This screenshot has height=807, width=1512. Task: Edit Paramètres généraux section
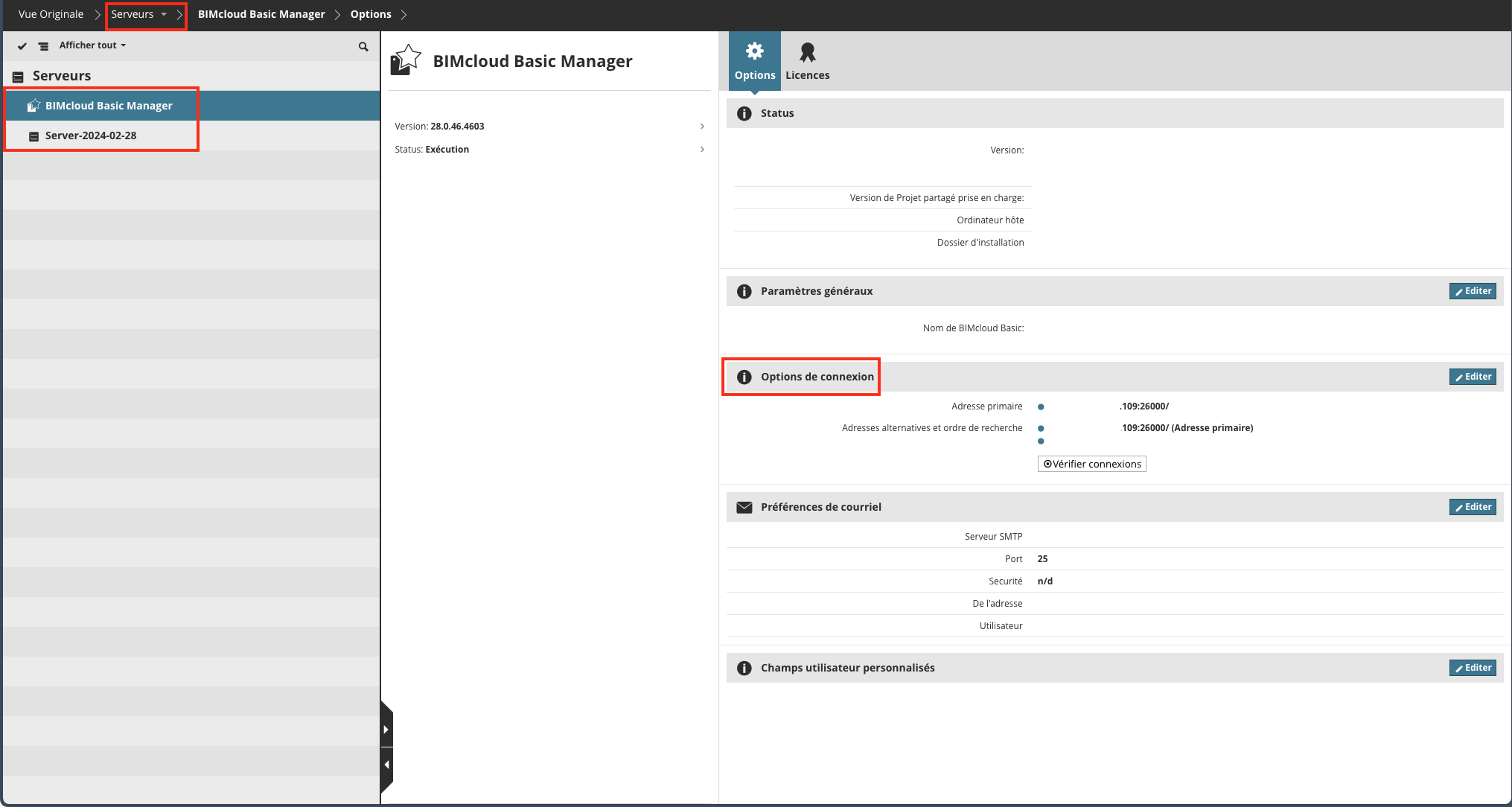tap(1473, 291)
